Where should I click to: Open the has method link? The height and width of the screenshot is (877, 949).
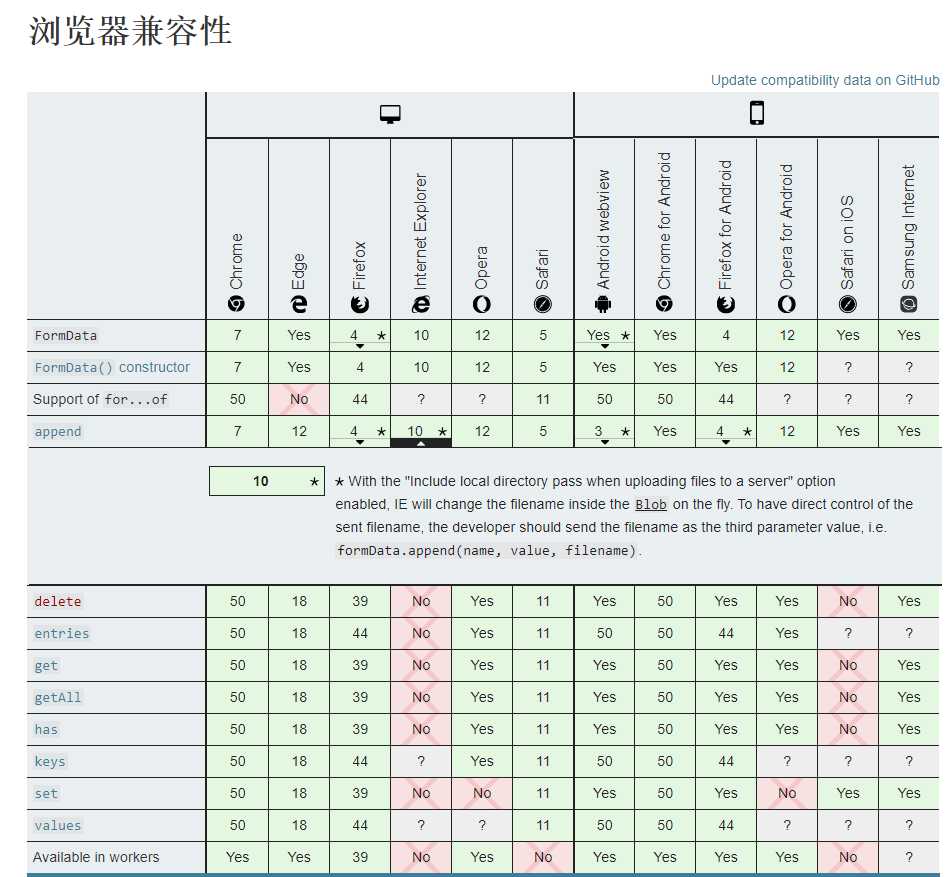(x=46, y=729)
